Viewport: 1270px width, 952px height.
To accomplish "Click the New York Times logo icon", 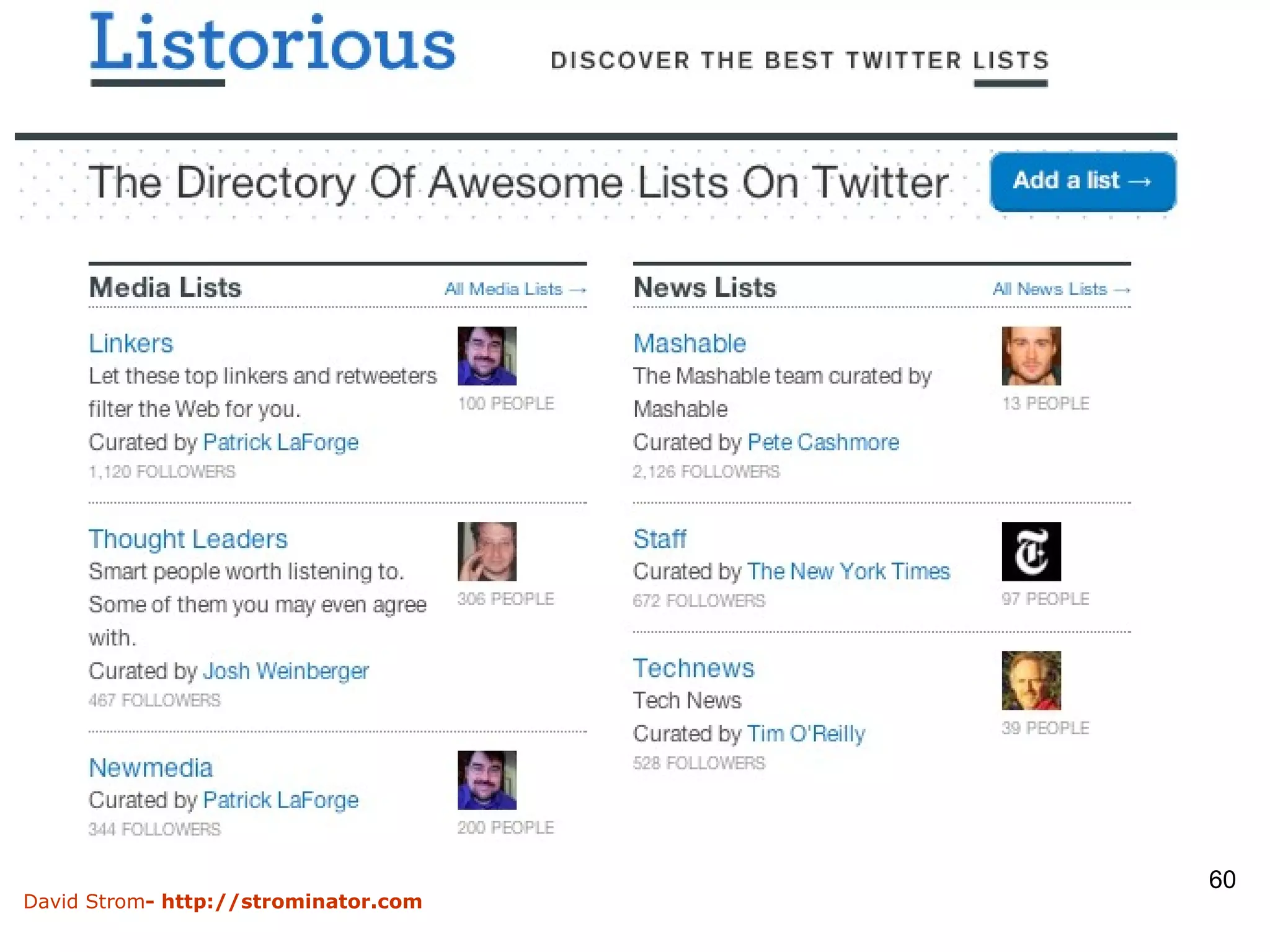I will [1031, 551].
